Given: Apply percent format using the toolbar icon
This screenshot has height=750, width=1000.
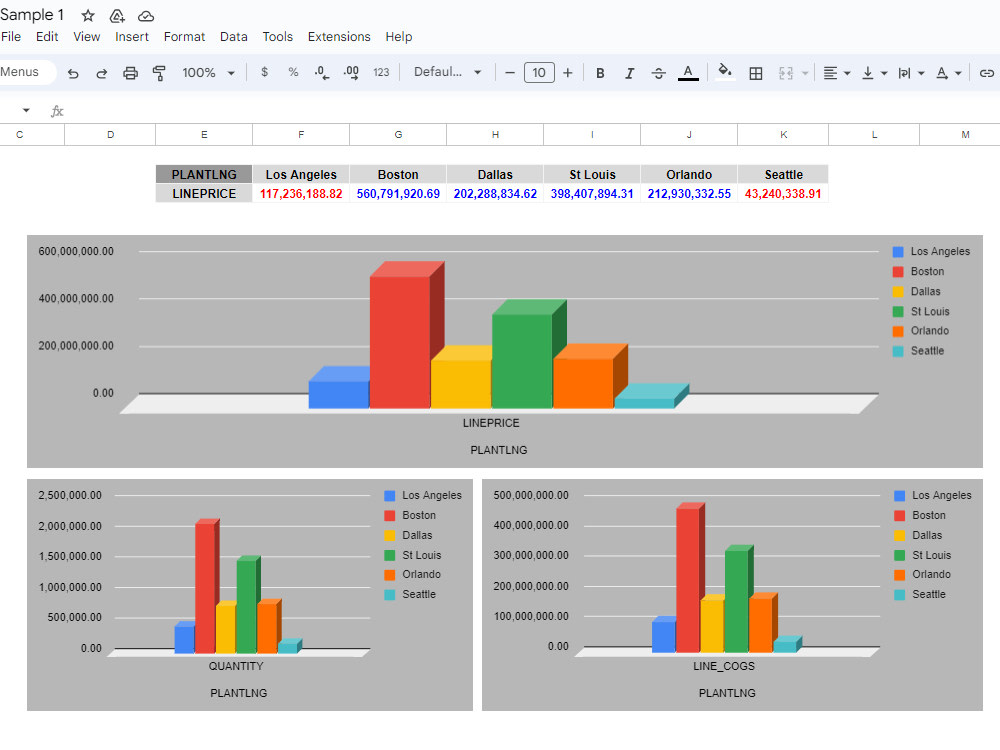Looking at the screenshot, I should 291,72.
